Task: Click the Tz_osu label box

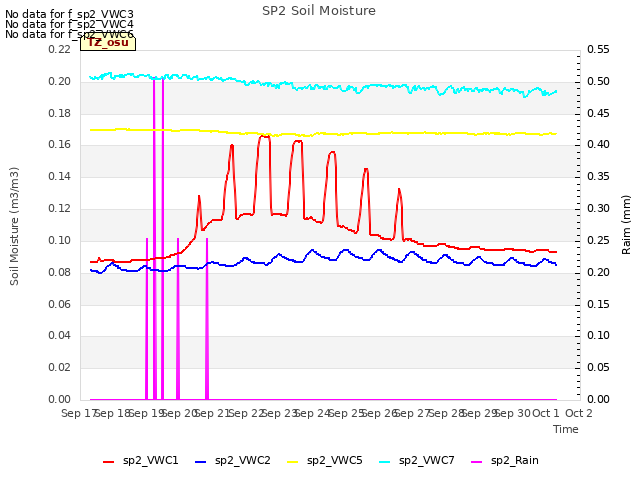Action: 108,43
